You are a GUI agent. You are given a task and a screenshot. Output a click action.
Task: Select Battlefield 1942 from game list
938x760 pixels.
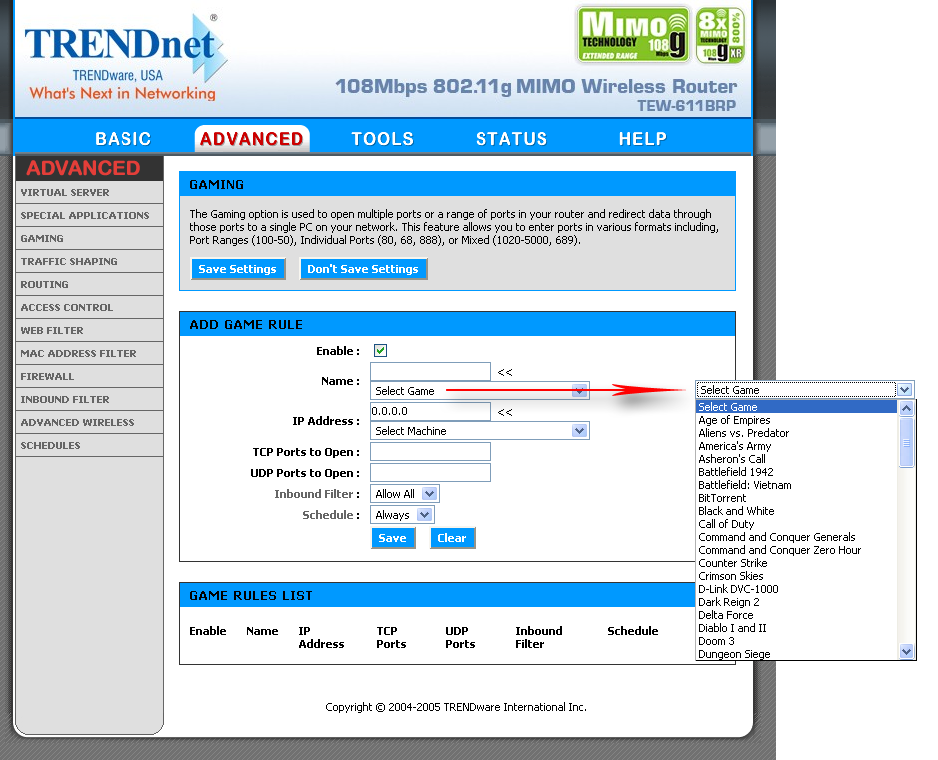[x=797, y=472]
